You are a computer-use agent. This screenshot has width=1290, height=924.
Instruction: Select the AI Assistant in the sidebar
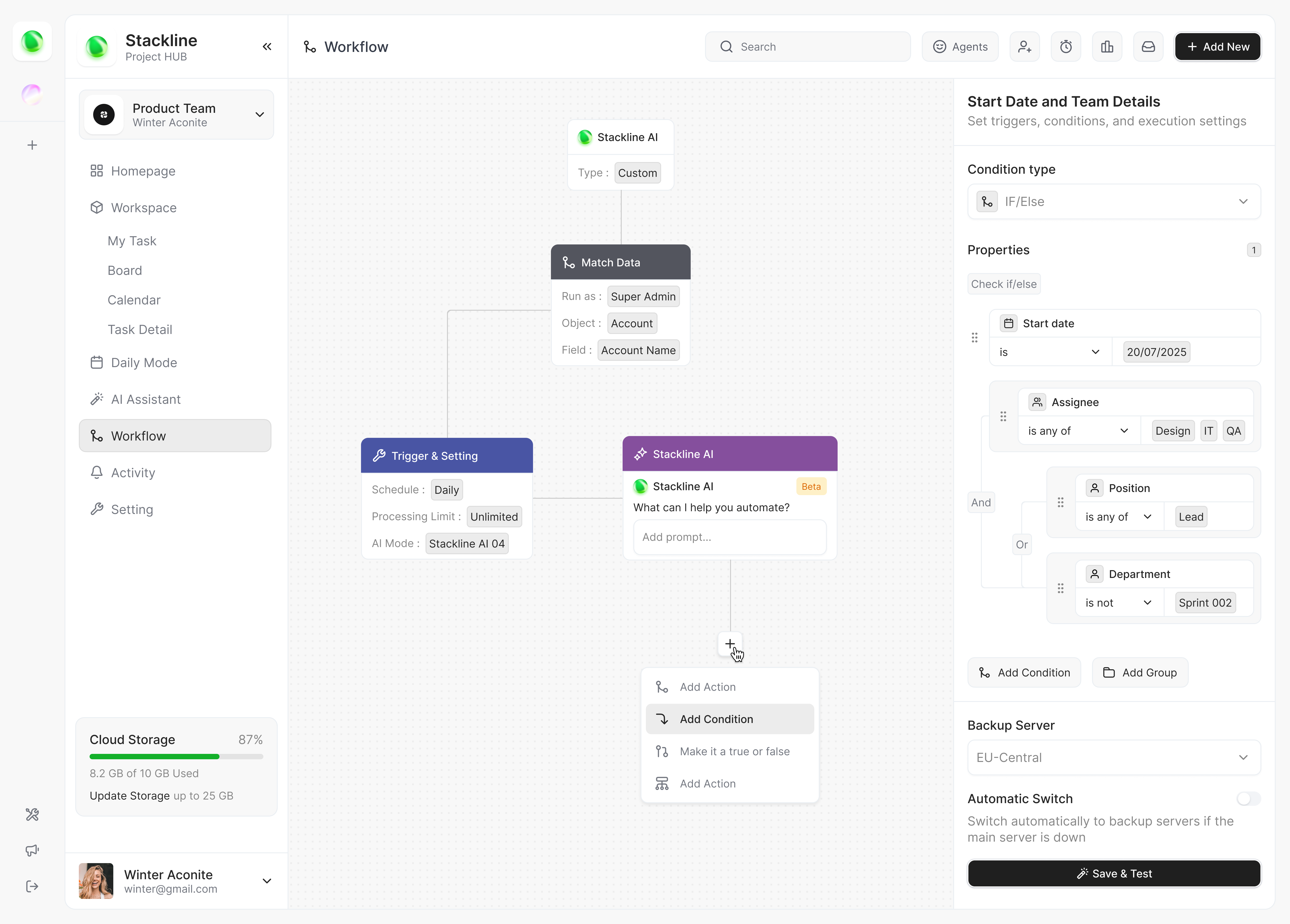146,399
